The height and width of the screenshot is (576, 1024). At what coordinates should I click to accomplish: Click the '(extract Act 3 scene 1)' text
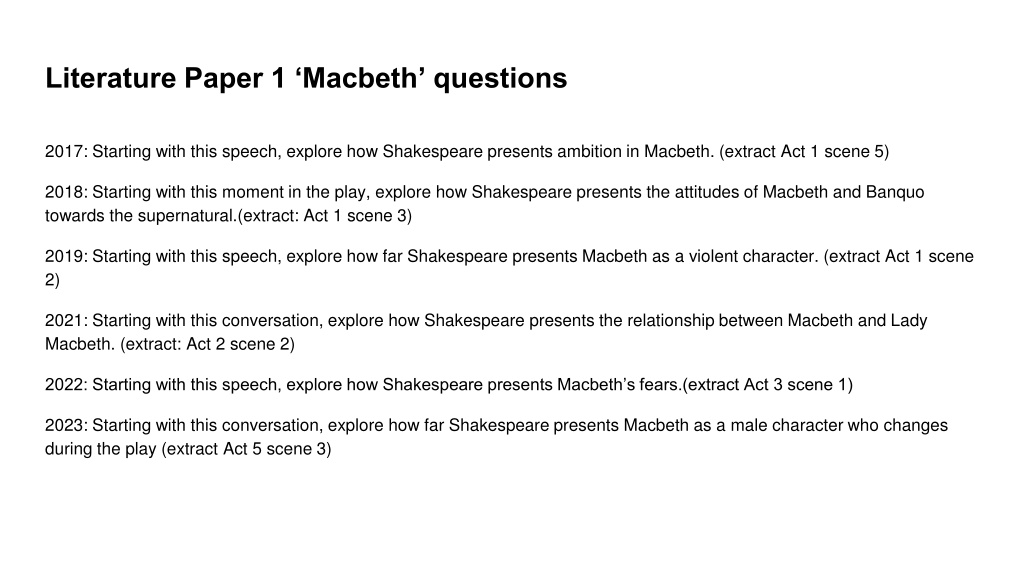[x=767, y=385]
